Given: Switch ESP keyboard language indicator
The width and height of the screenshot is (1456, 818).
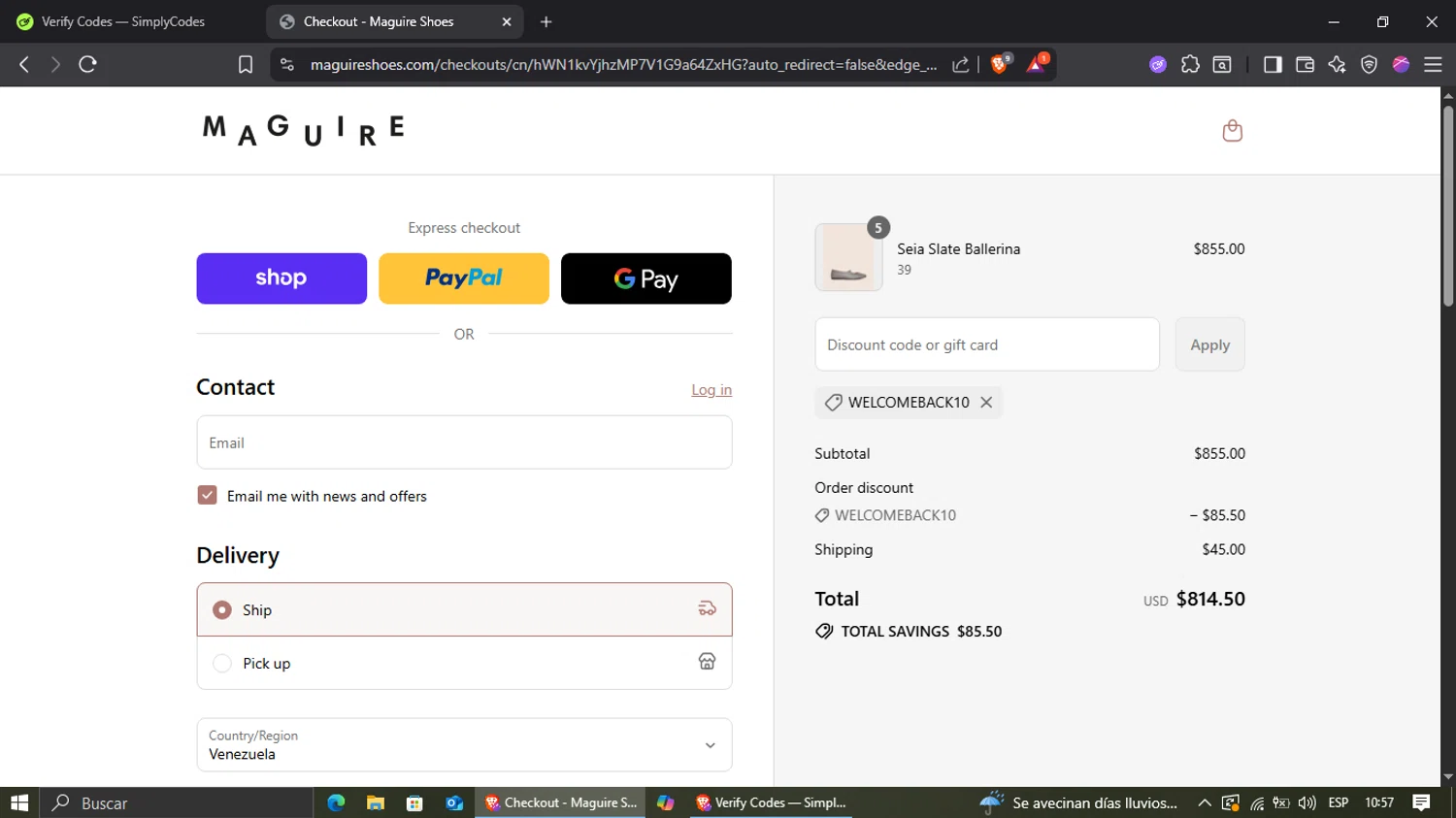Looking at the screenshot, I should pos(1339,802).
